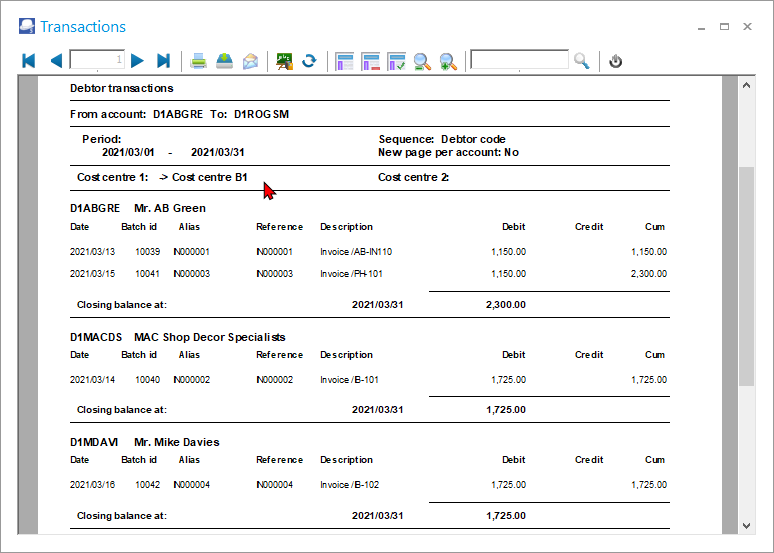Refresh the transactions report

click(x=309, y=61)
